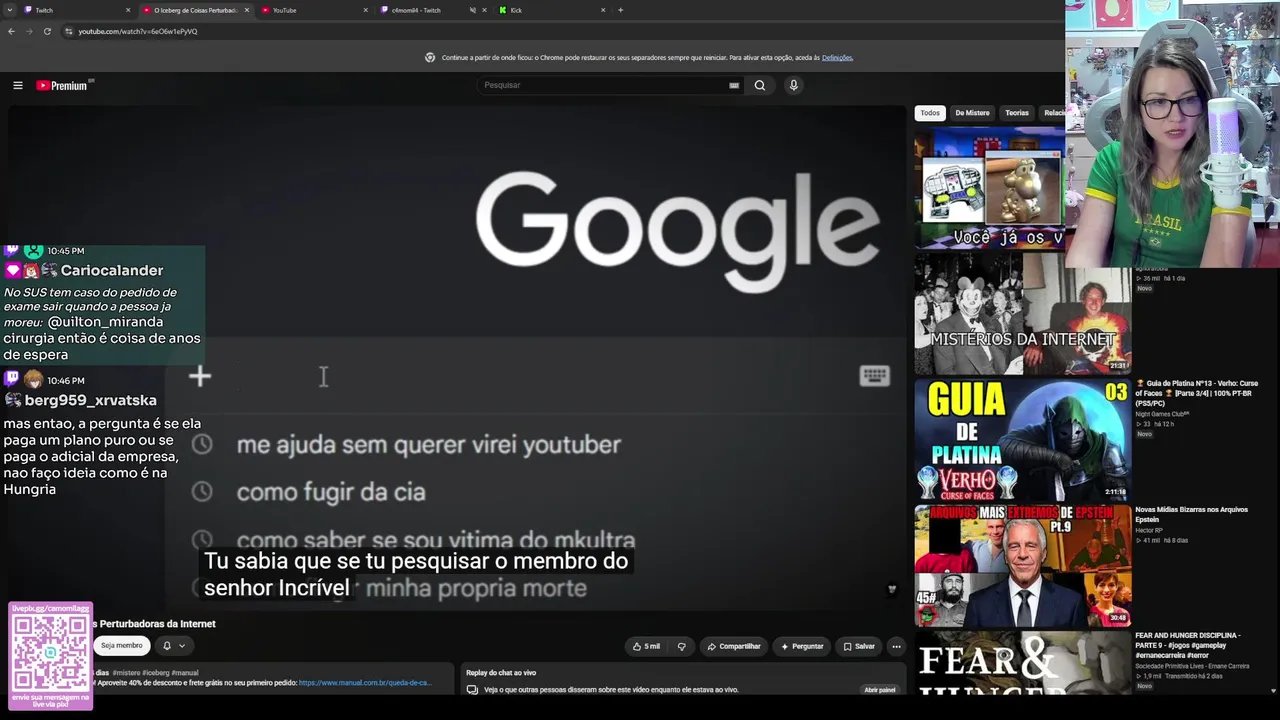The image size is (1280, 720).
Task: Click the 'Compartilhar' share button
Action: [734, 646]
